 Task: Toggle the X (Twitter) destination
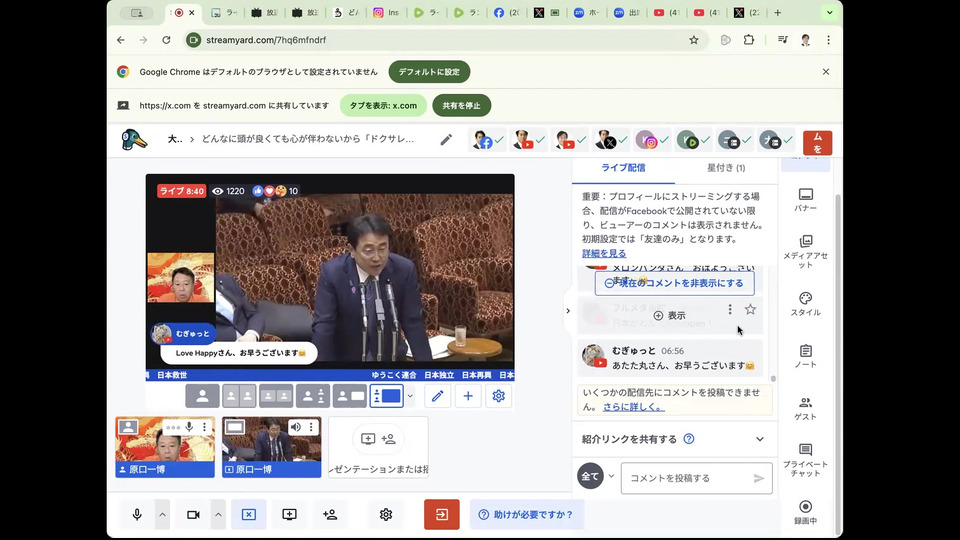click(x=611, y=140)
